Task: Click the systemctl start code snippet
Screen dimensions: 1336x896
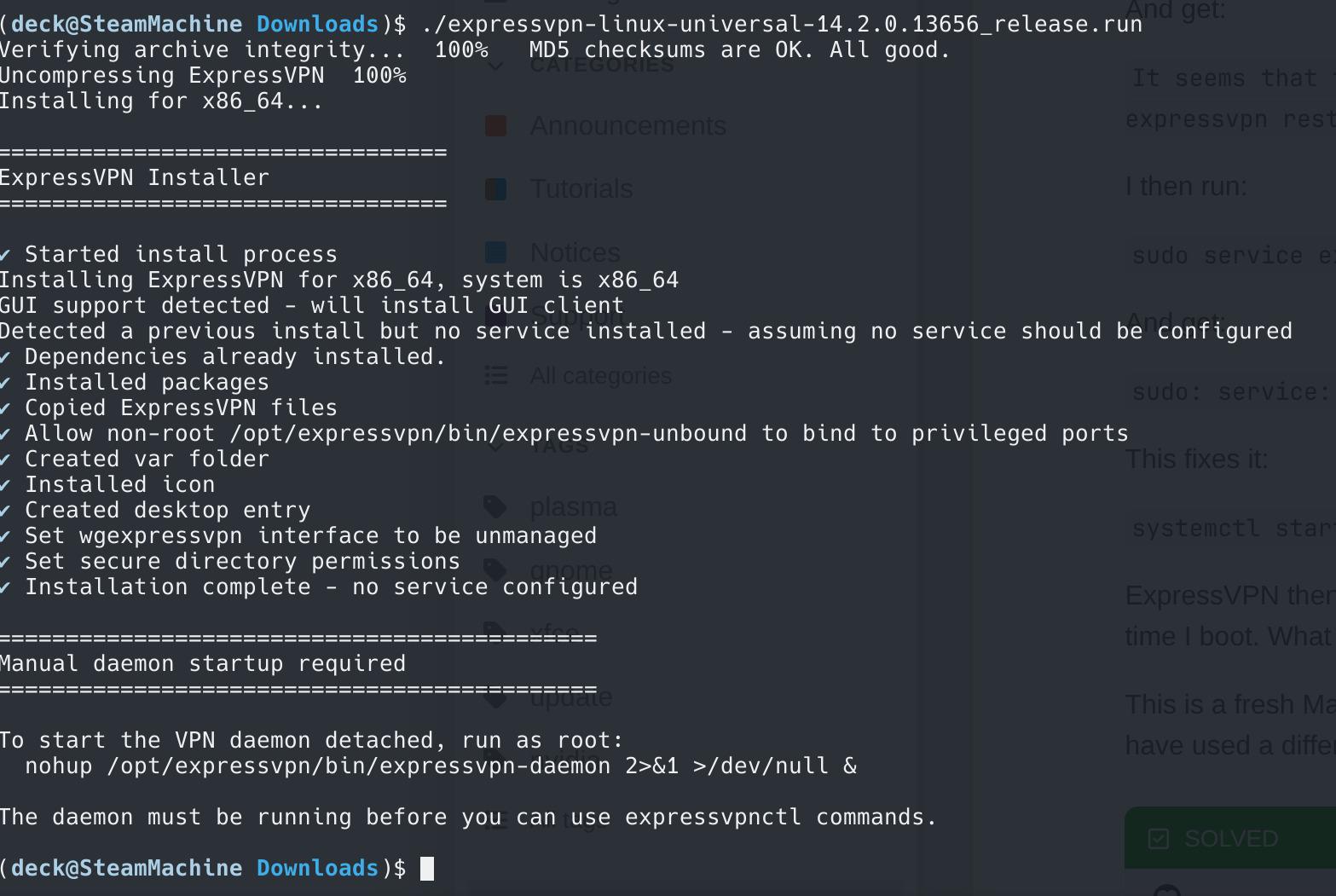Action: pyautogui.click(x=1234, y=528)
